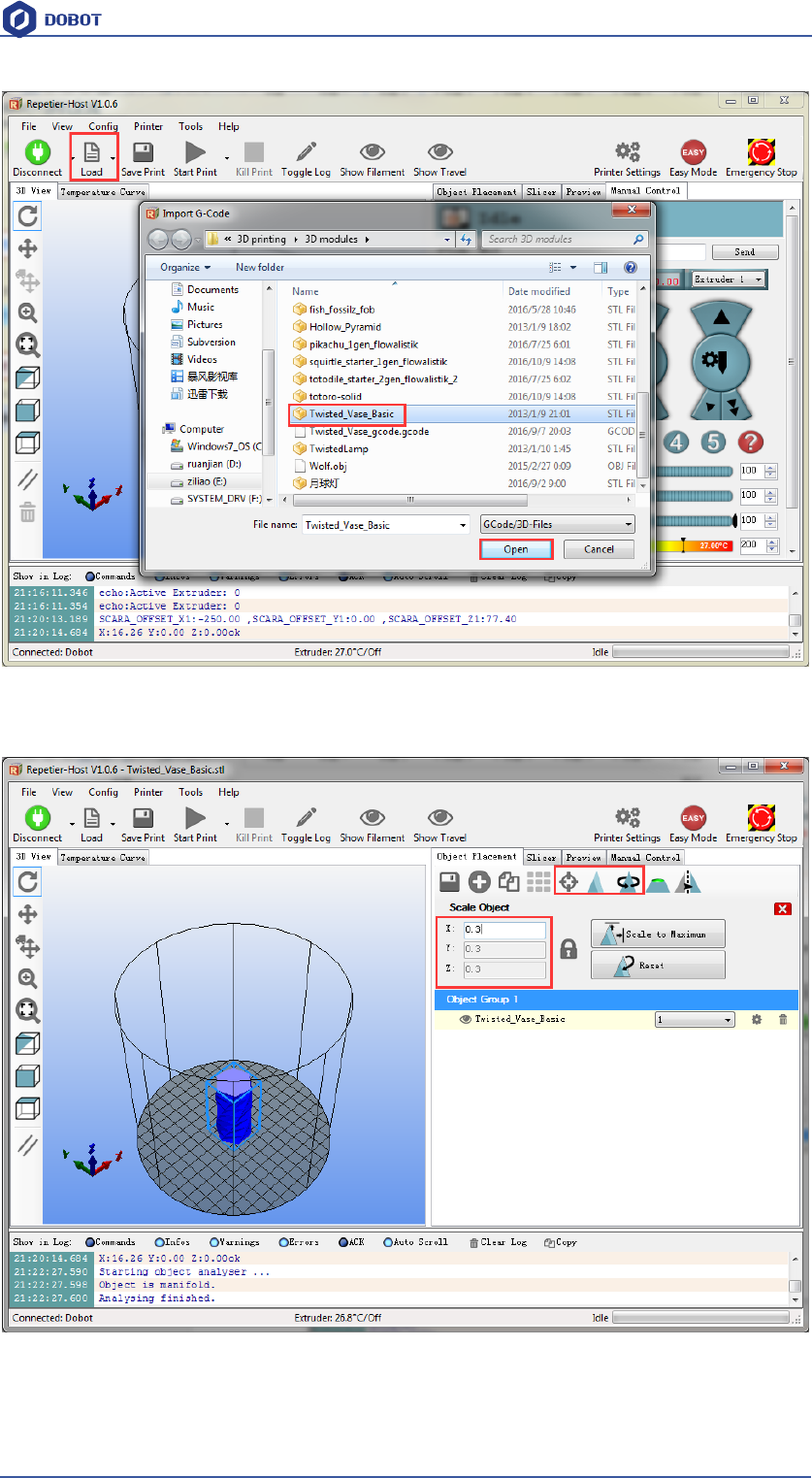This screenshot has width=812, height=1478.
Task: Click the X scale input field showing 0.3
Action: click(505, 930)
